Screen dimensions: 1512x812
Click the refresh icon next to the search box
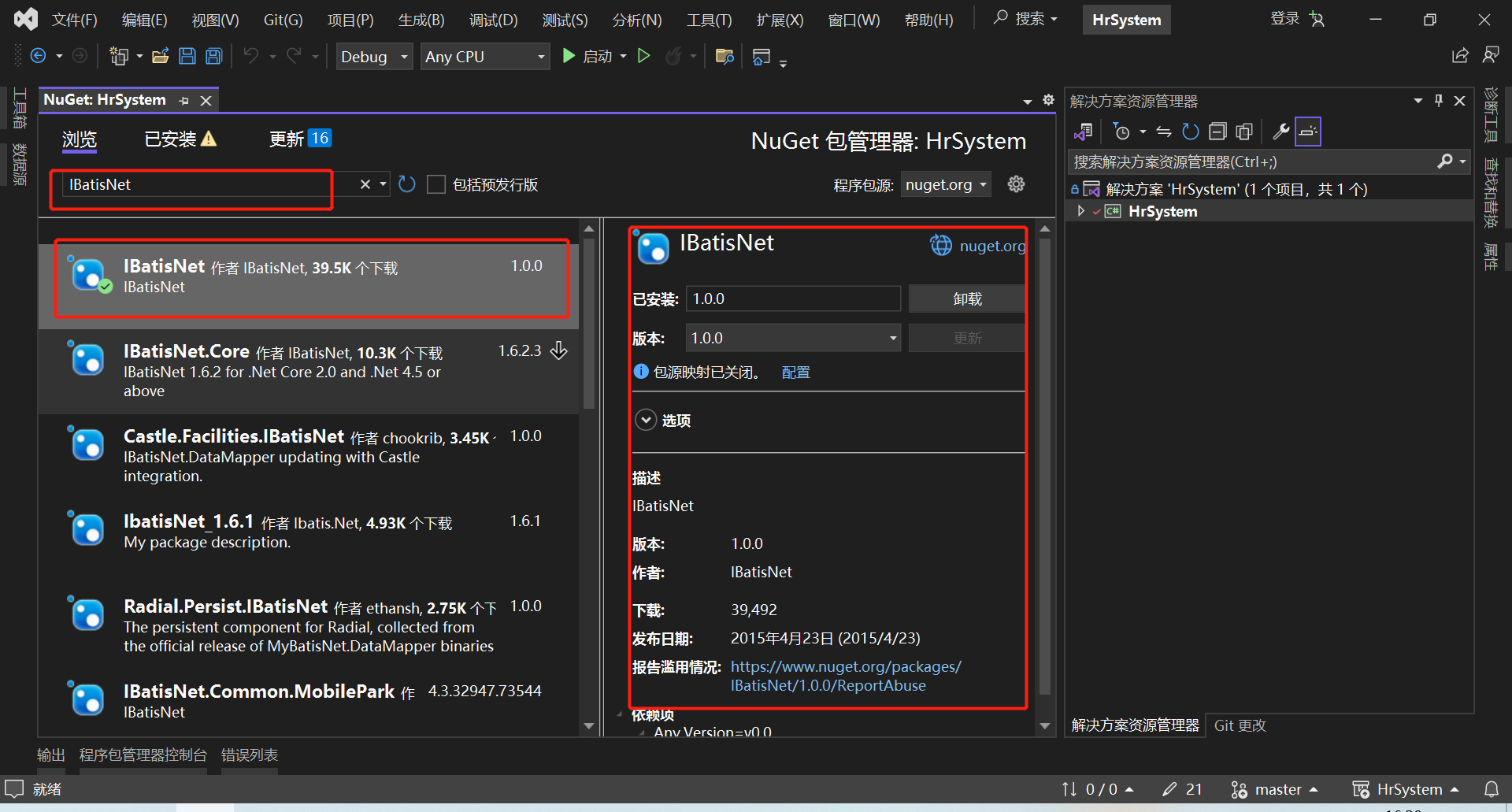point(406,184)
